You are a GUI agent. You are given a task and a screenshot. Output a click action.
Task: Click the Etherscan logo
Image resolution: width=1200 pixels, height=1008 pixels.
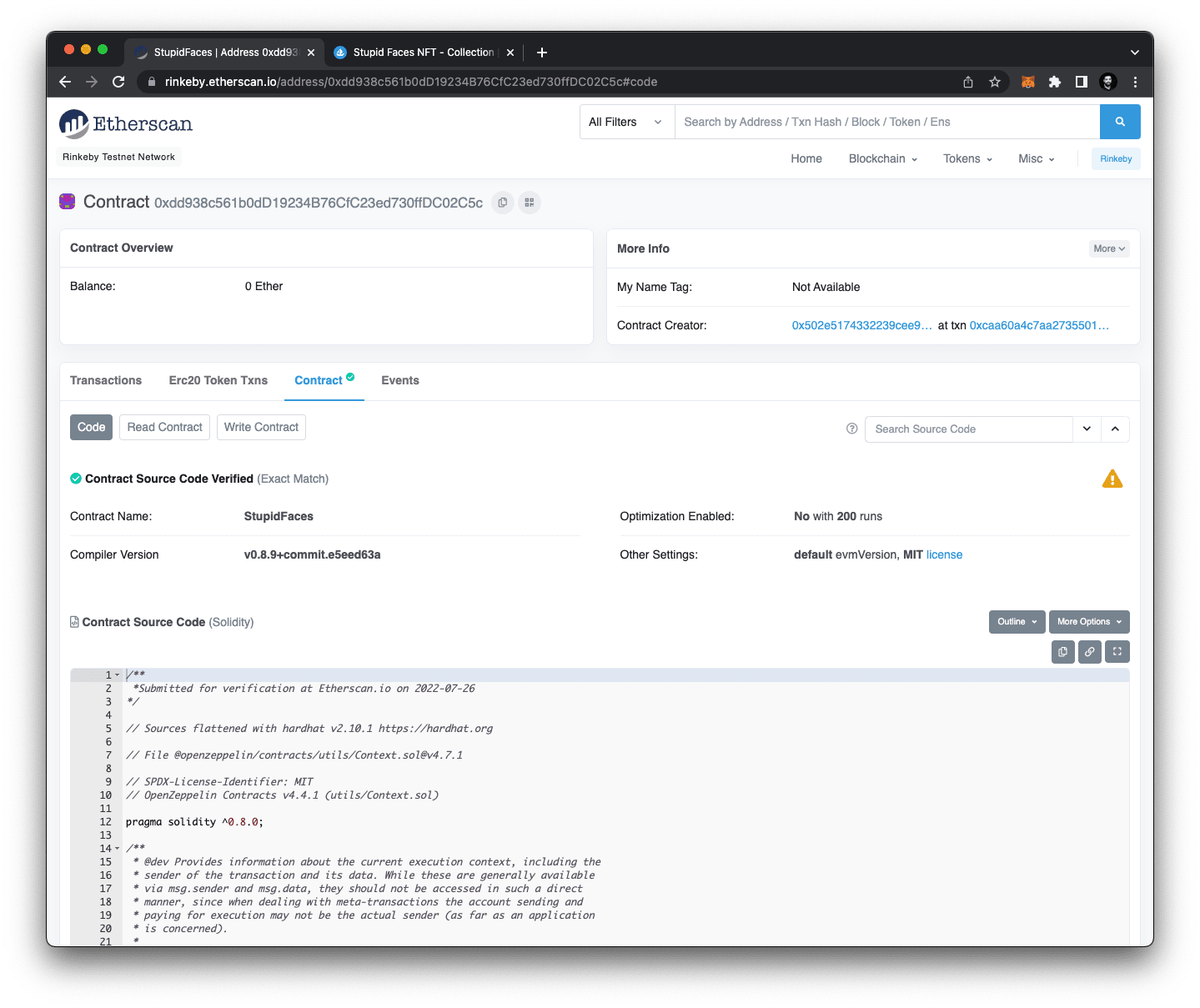tap(126, 123)
